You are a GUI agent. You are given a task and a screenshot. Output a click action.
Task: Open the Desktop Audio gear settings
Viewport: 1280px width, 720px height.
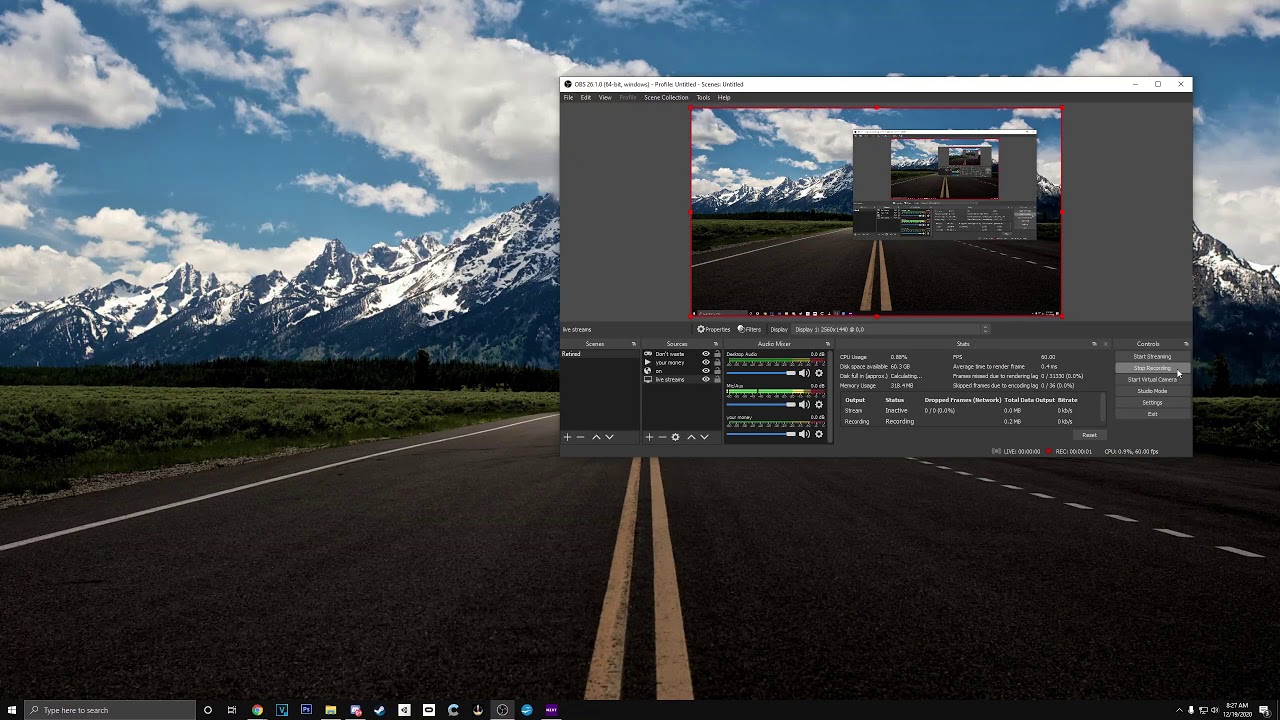[x=819, y=373]
